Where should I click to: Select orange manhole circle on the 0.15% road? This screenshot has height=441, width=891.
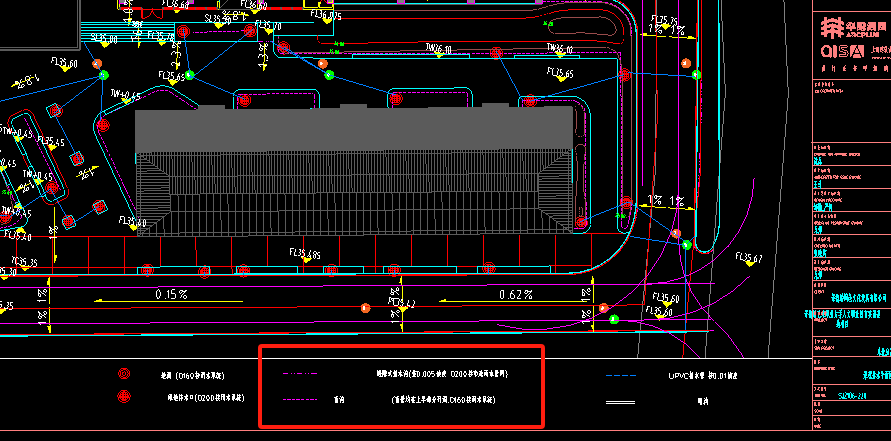point(365,308)
